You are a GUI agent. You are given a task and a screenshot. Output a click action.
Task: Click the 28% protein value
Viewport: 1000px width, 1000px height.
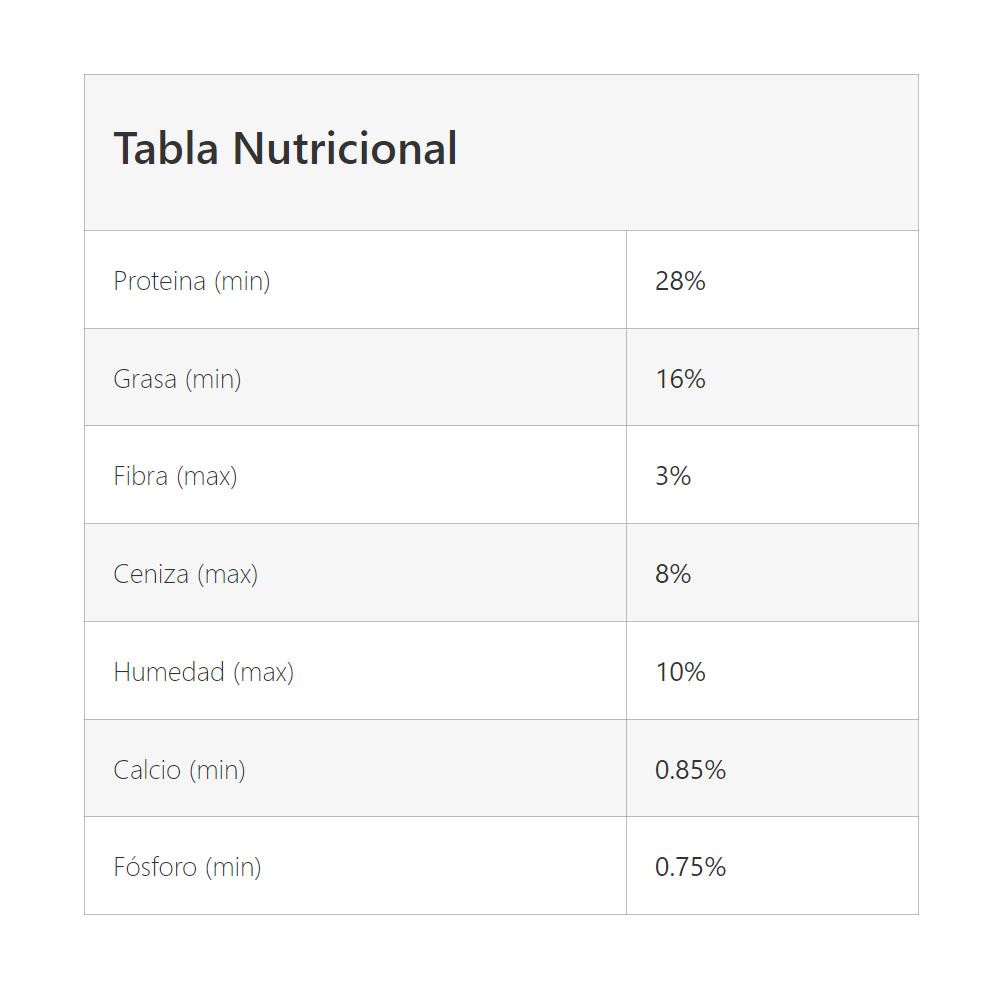coord(680,281)
